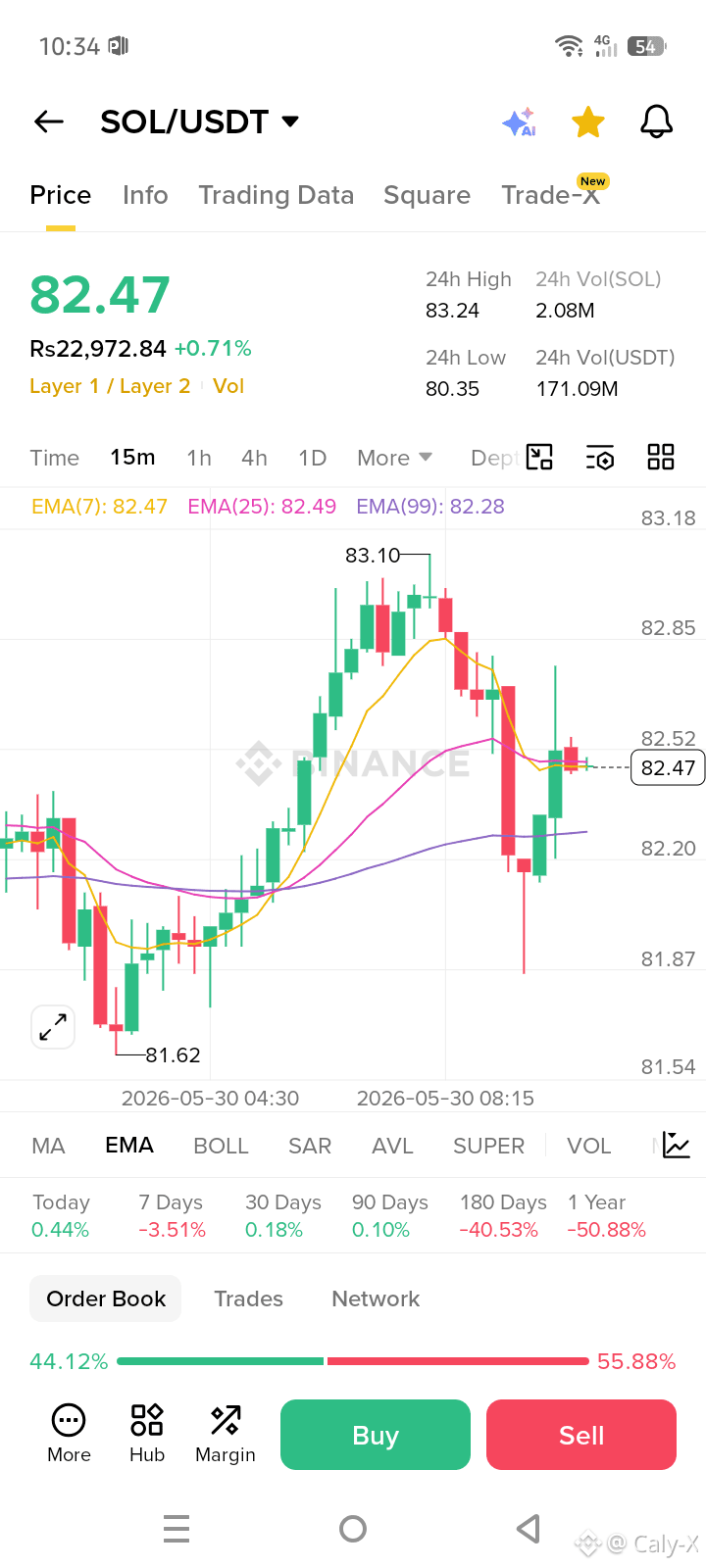Tap the 83.10 high marker label
The image size is (706, 1568).
[373, 556]
